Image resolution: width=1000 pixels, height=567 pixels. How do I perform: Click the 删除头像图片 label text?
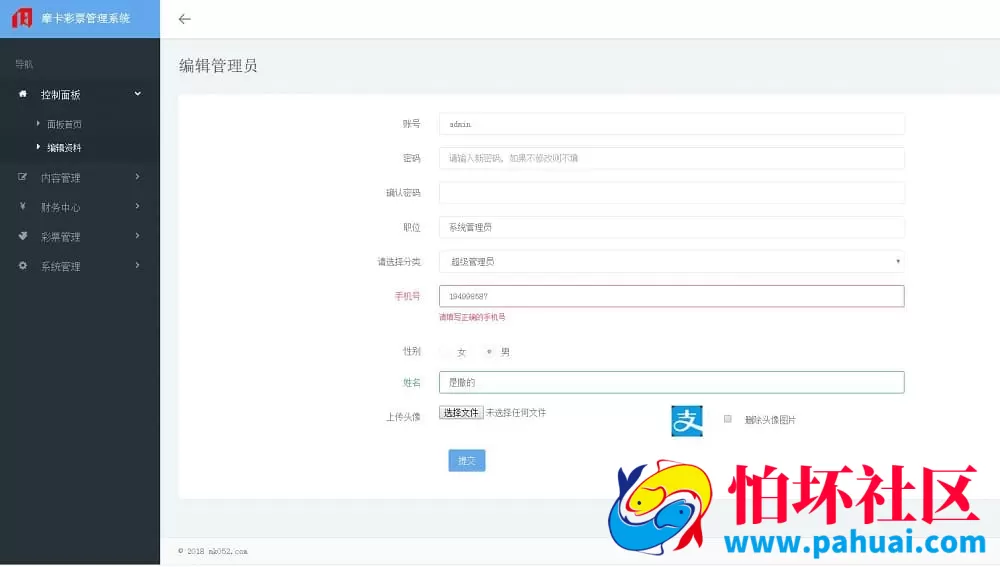(x=770, y=420)
